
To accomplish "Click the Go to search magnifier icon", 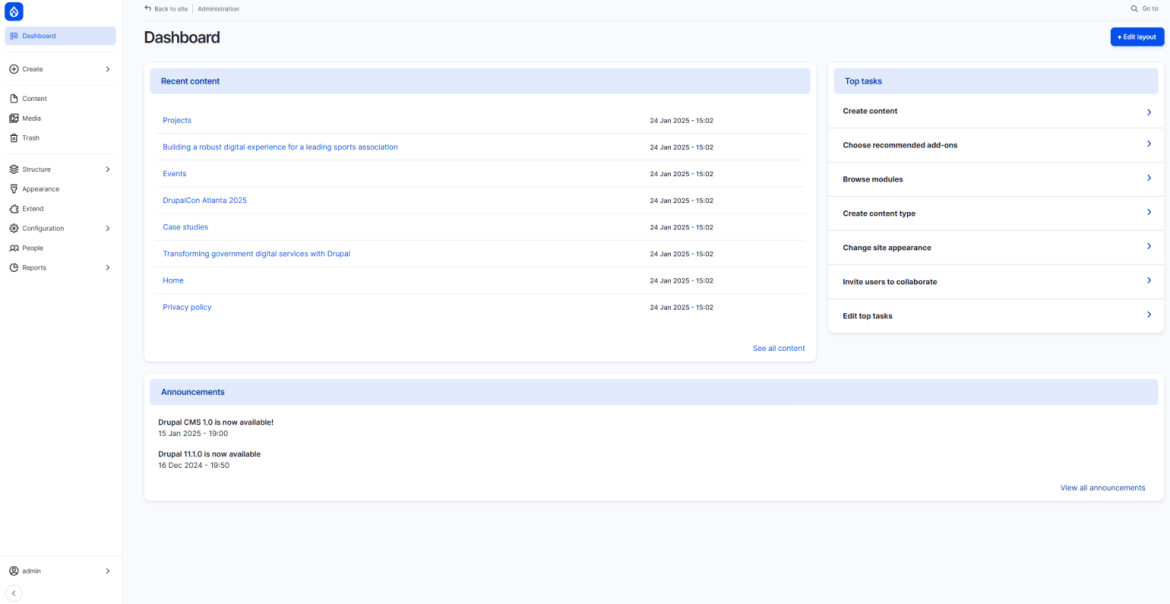I will tap(1135, 9).
